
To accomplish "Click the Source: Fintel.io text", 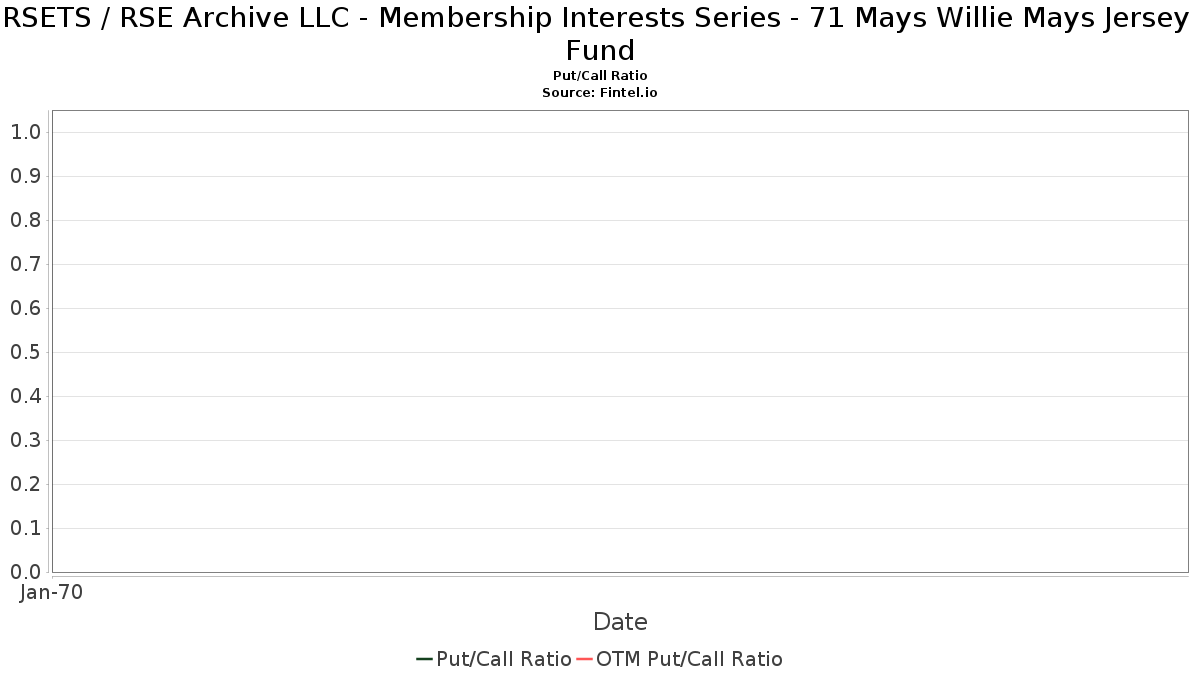I will click(600, 92).
